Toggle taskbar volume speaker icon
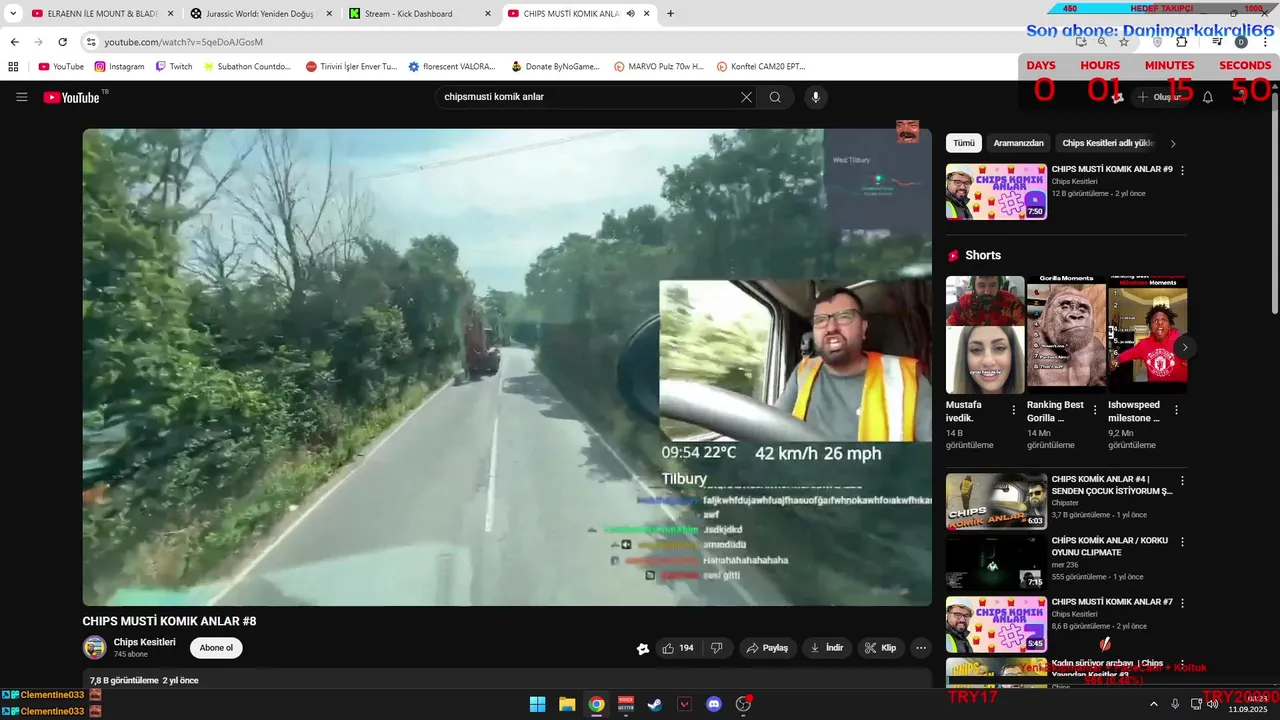The height and width of the screenshot is (720, 1280). click(1212, 704)
